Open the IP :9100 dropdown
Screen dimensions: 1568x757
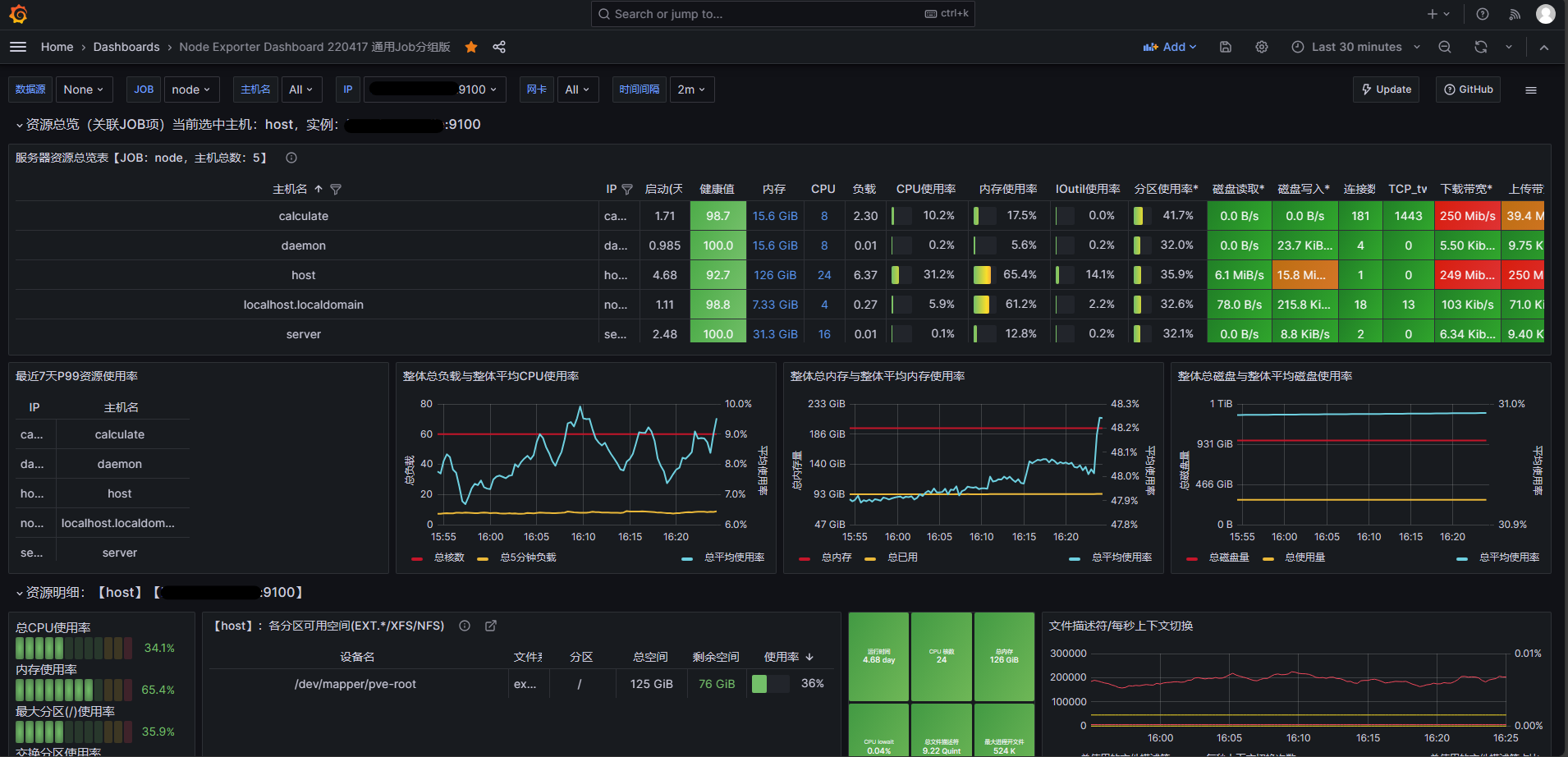[434, 89]
